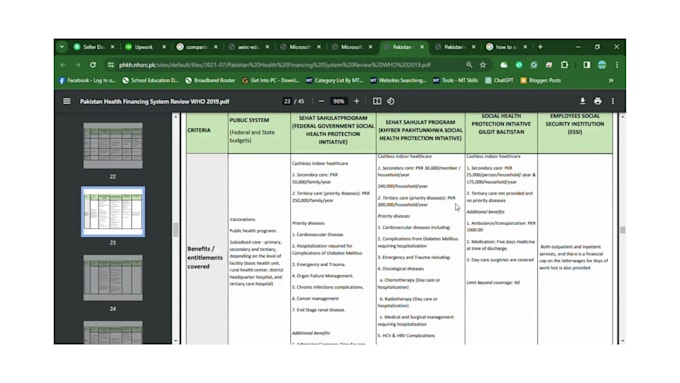Screen dimensions: 680x383
Task: Close the active Pakistan PDF tab
Action: pyautogui.click(x=422, y=47)
